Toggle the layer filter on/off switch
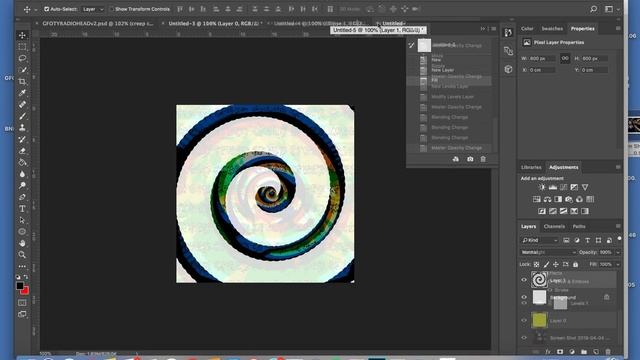Screen dimensions: 640x360 (x=619, y=239)
